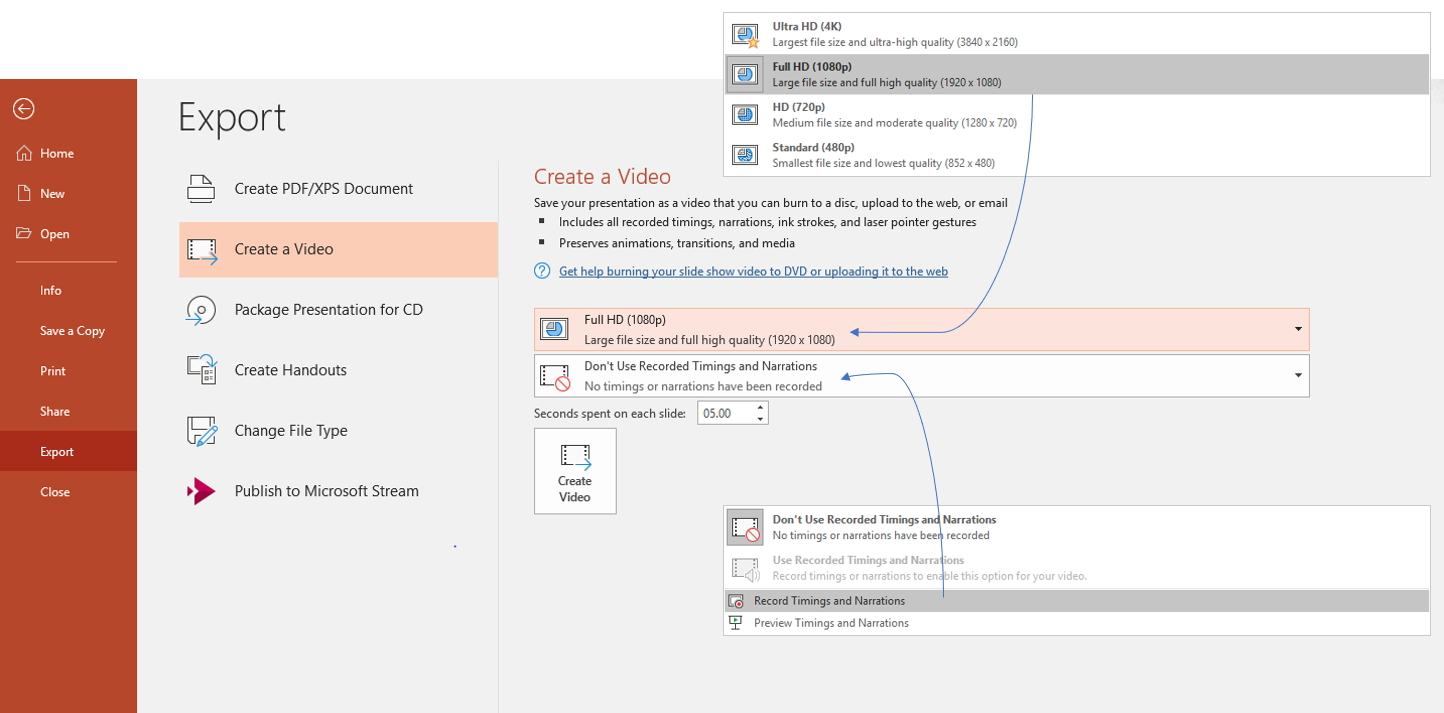Click the Ultra HD (4K) quality icon
Viewport: 1444px width, 713px height.
pos(745,33)
